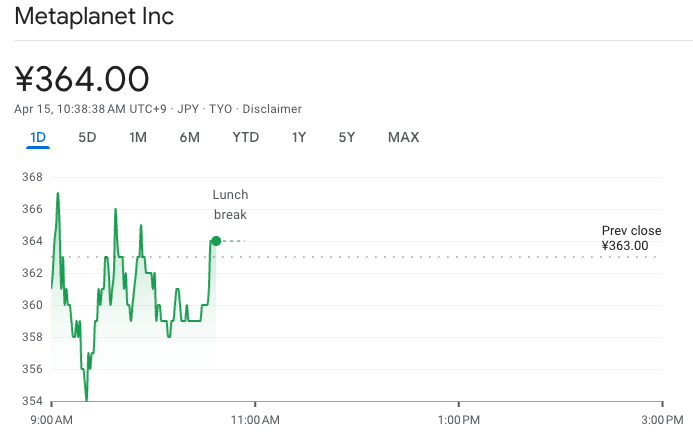Viewport: 693px width, 441px height.
Task: Select the YTD range tab
Action: click(245, 137)
